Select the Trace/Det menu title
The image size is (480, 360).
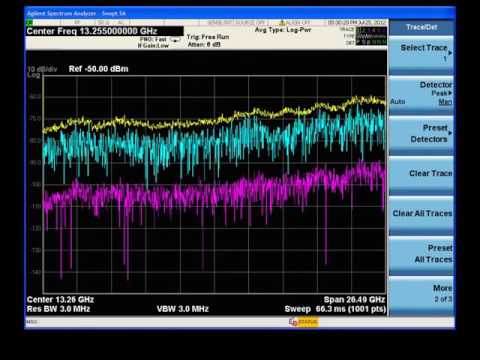coord(421,27)
